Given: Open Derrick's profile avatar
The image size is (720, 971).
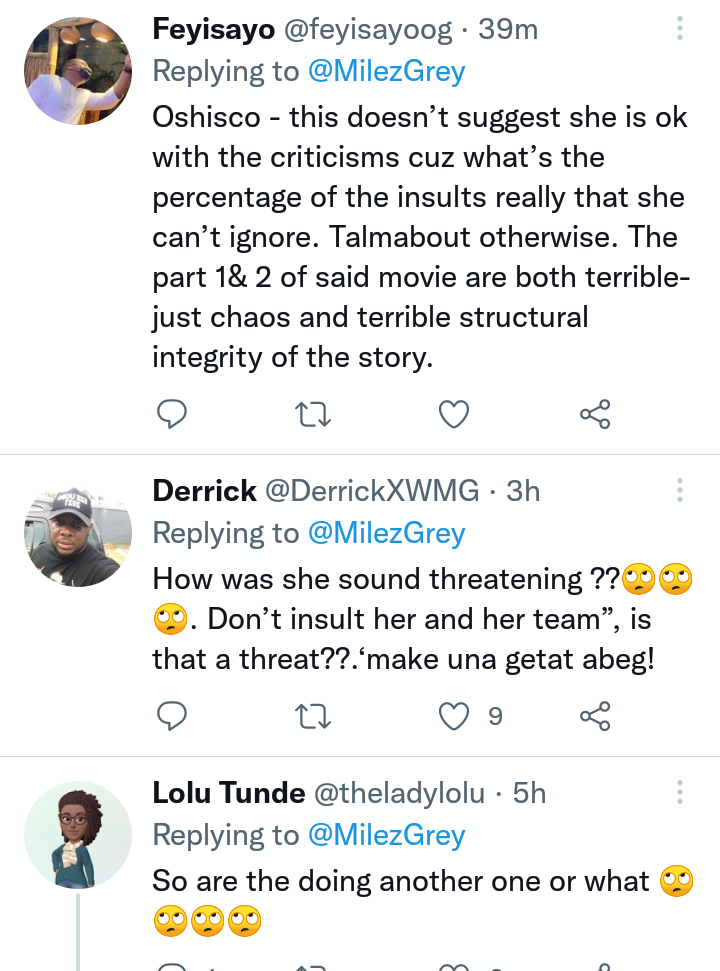Looking at the screenshot, I should tap(78, 533).
